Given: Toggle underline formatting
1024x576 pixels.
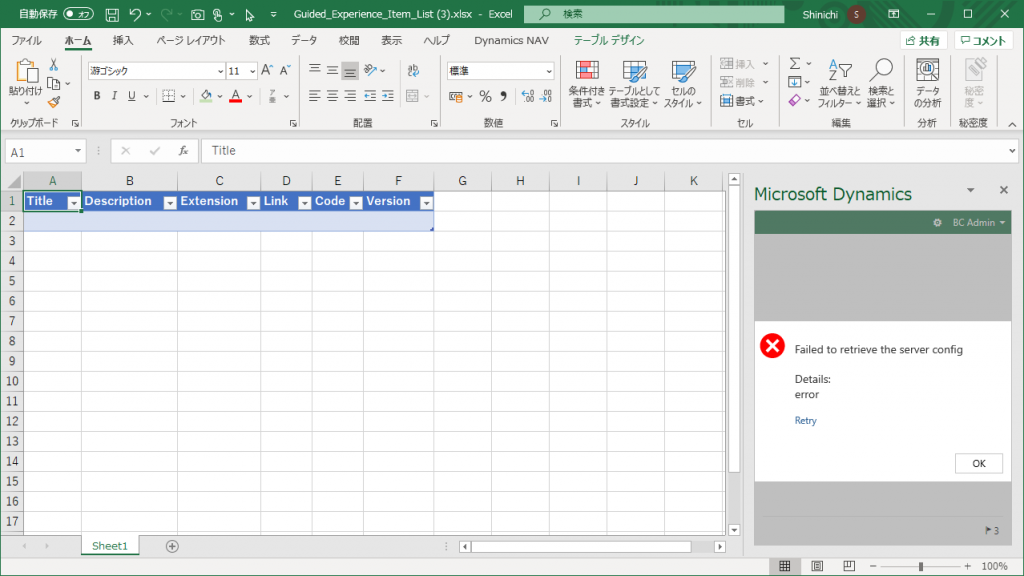Looking at the screenshot, I should [x=132, y=97].
